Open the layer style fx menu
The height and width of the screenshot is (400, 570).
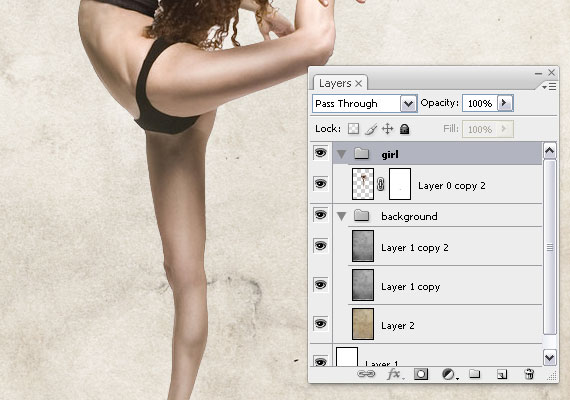(x=395, y=374)
